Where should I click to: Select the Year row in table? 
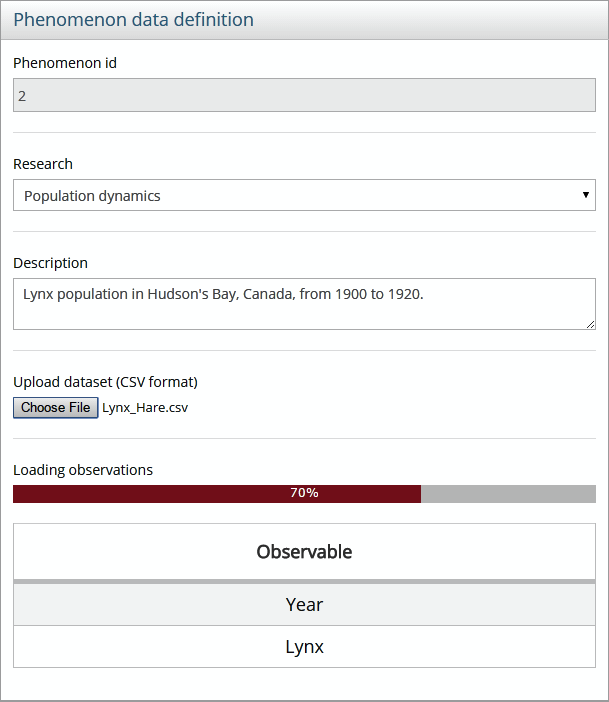304,605
